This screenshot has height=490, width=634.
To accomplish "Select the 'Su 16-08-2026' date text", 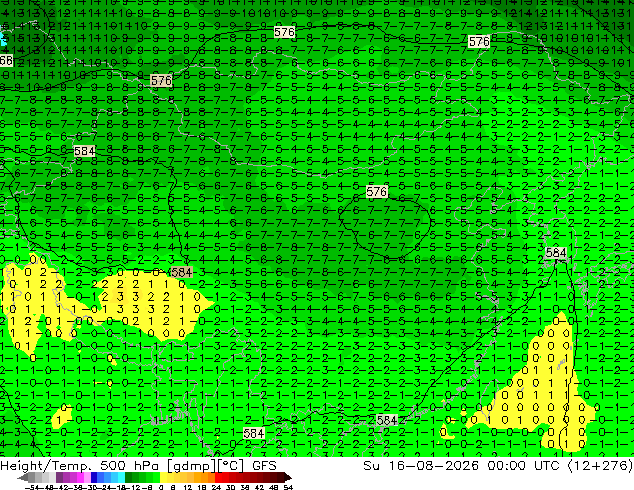I will click(421, 466).
